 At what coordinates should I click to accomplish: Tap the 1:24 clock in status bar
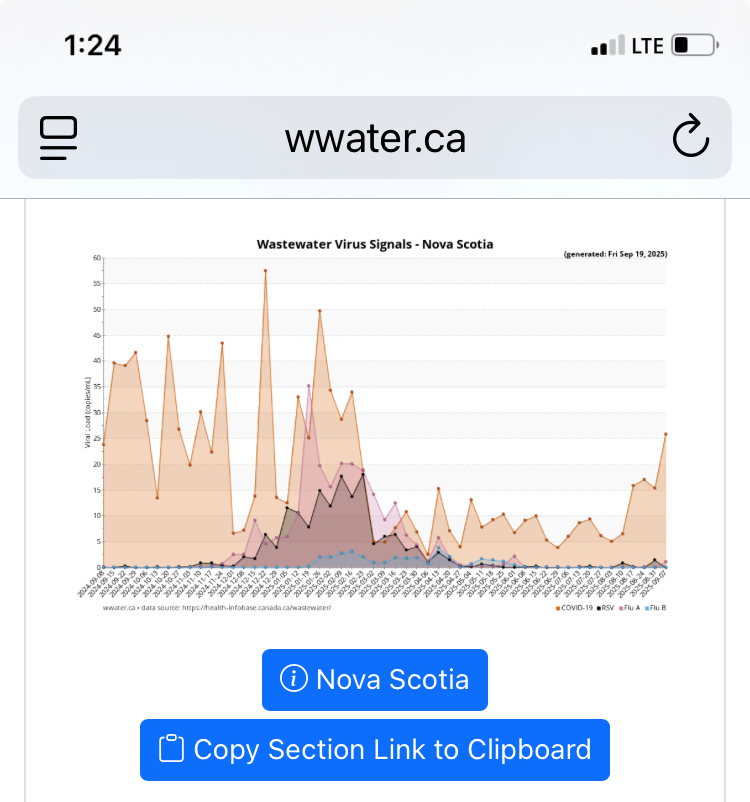click(92, 45)
